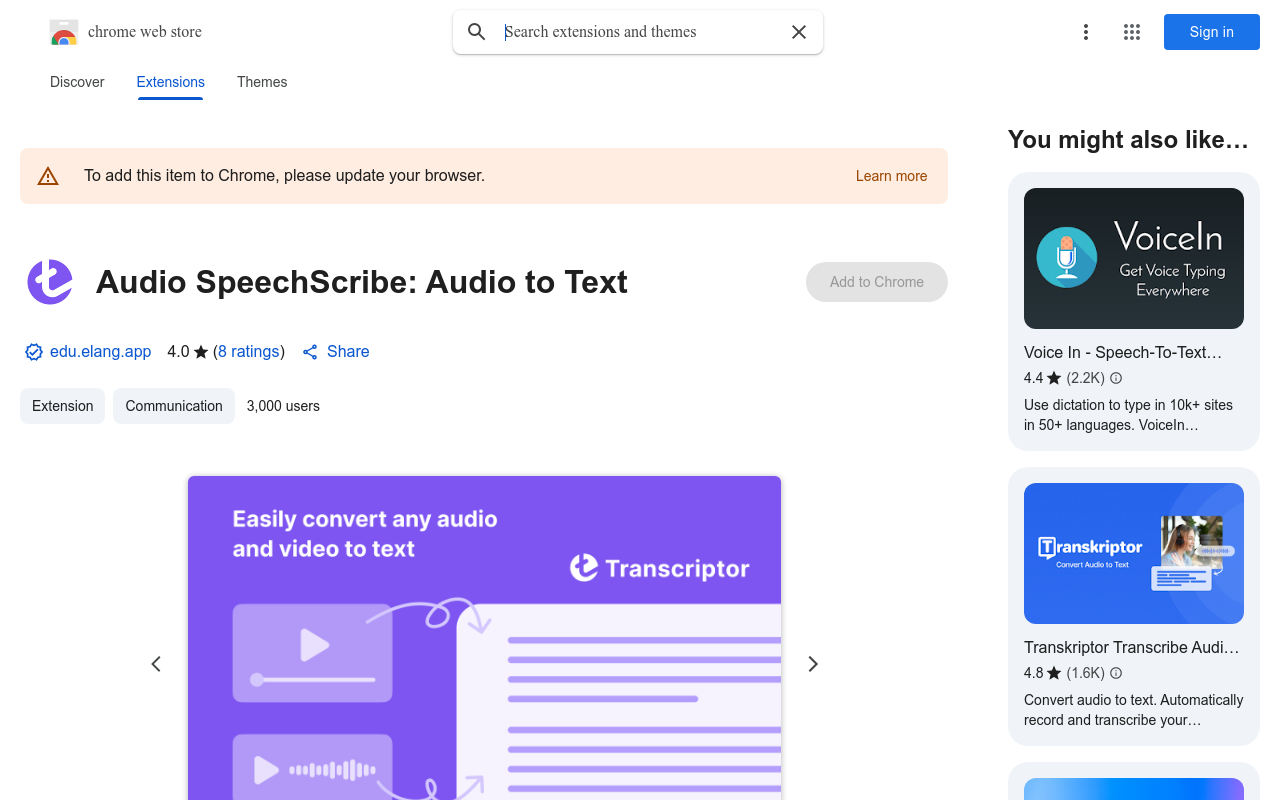Viewport: 1280px width, 800px height.
Task: Click the Share icon
Action: coord(310,352)
